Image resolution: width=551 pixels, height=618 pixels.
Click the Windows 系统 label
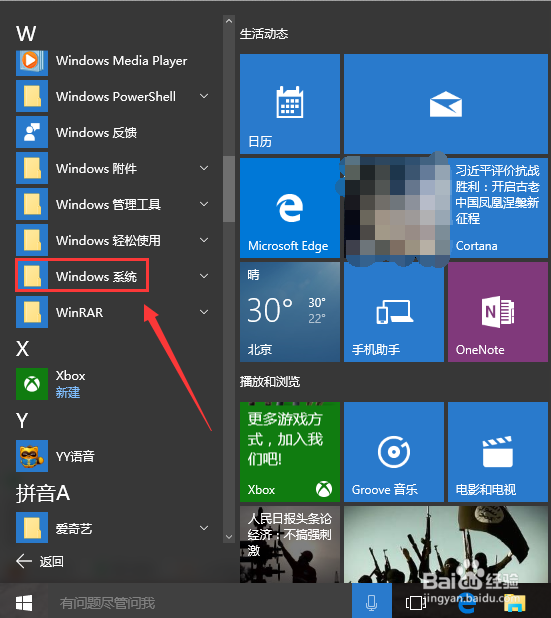tap(97, 276)
